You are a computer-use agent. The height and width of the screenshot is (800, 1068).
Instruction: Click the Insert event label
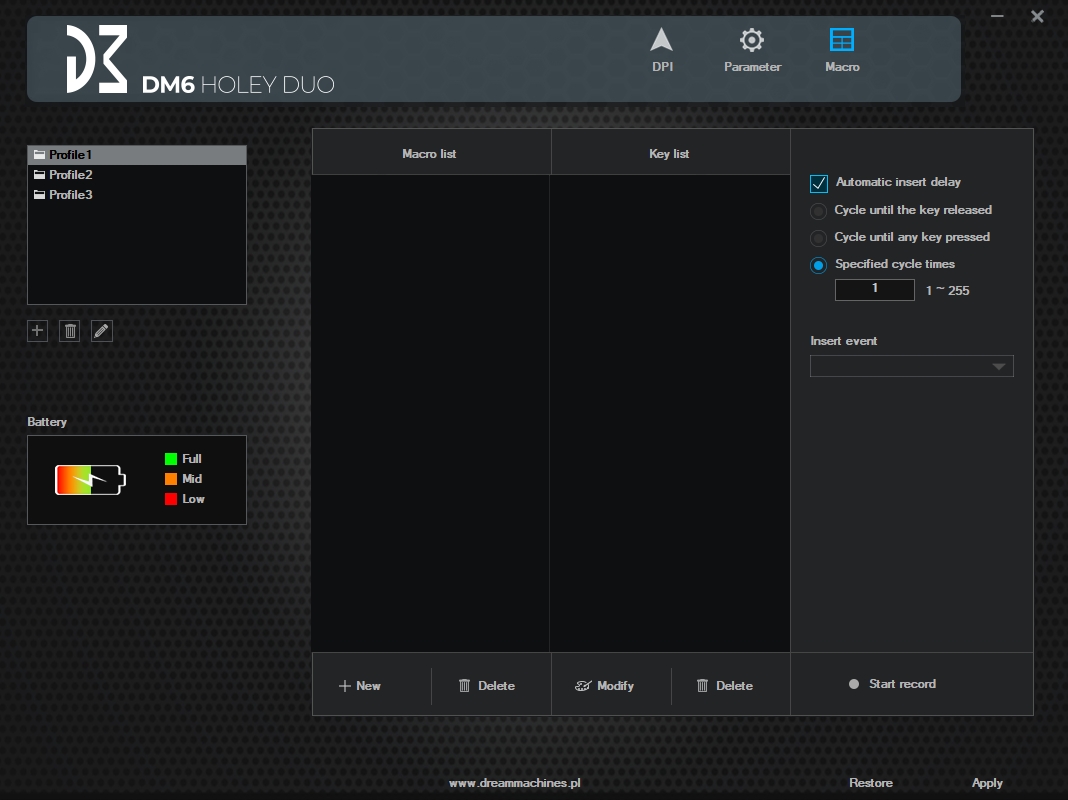click(x=843, y=340)
